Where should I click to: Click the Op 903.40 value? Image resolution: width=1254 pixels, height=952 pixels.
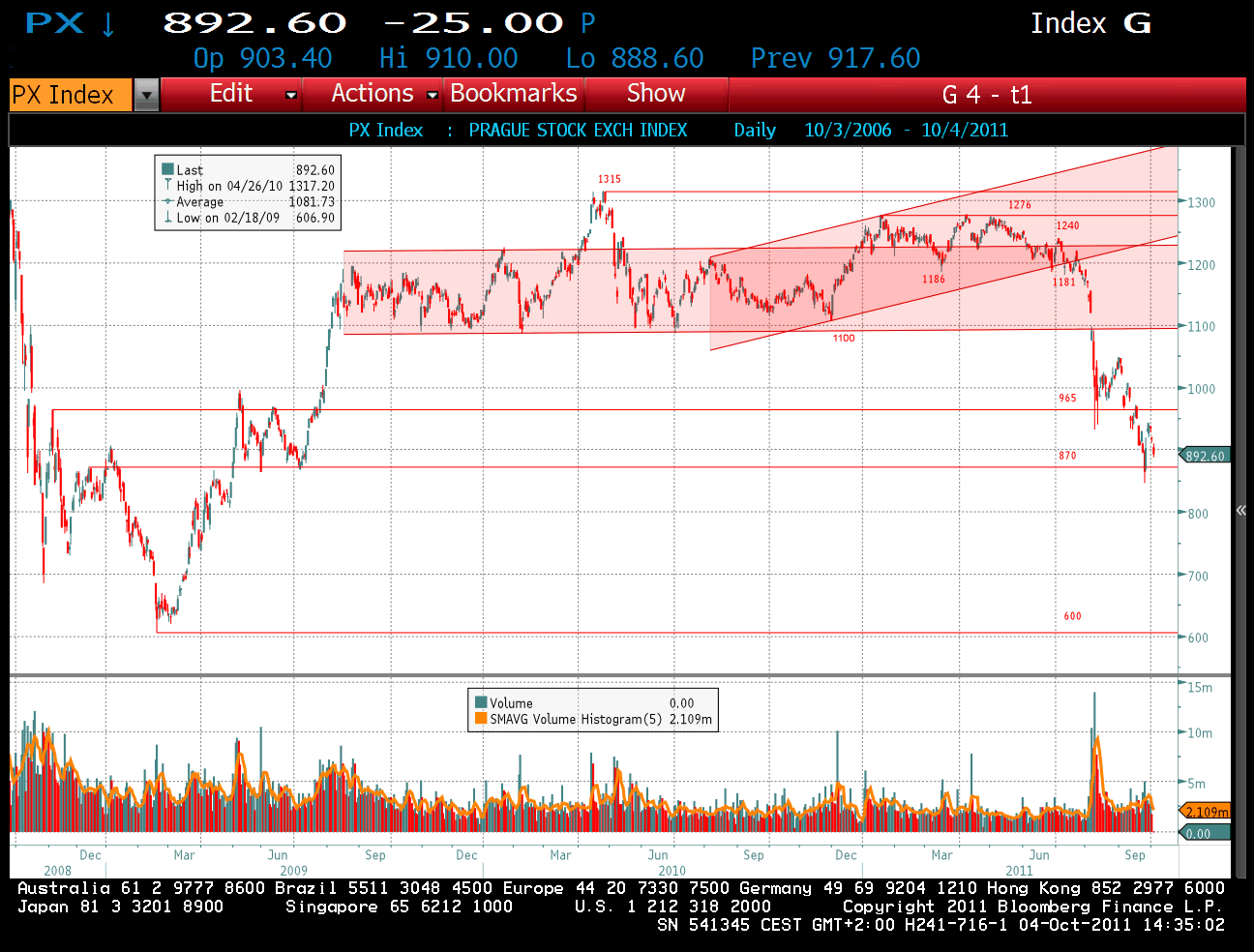pyautogui.click(x=263, y=58)
